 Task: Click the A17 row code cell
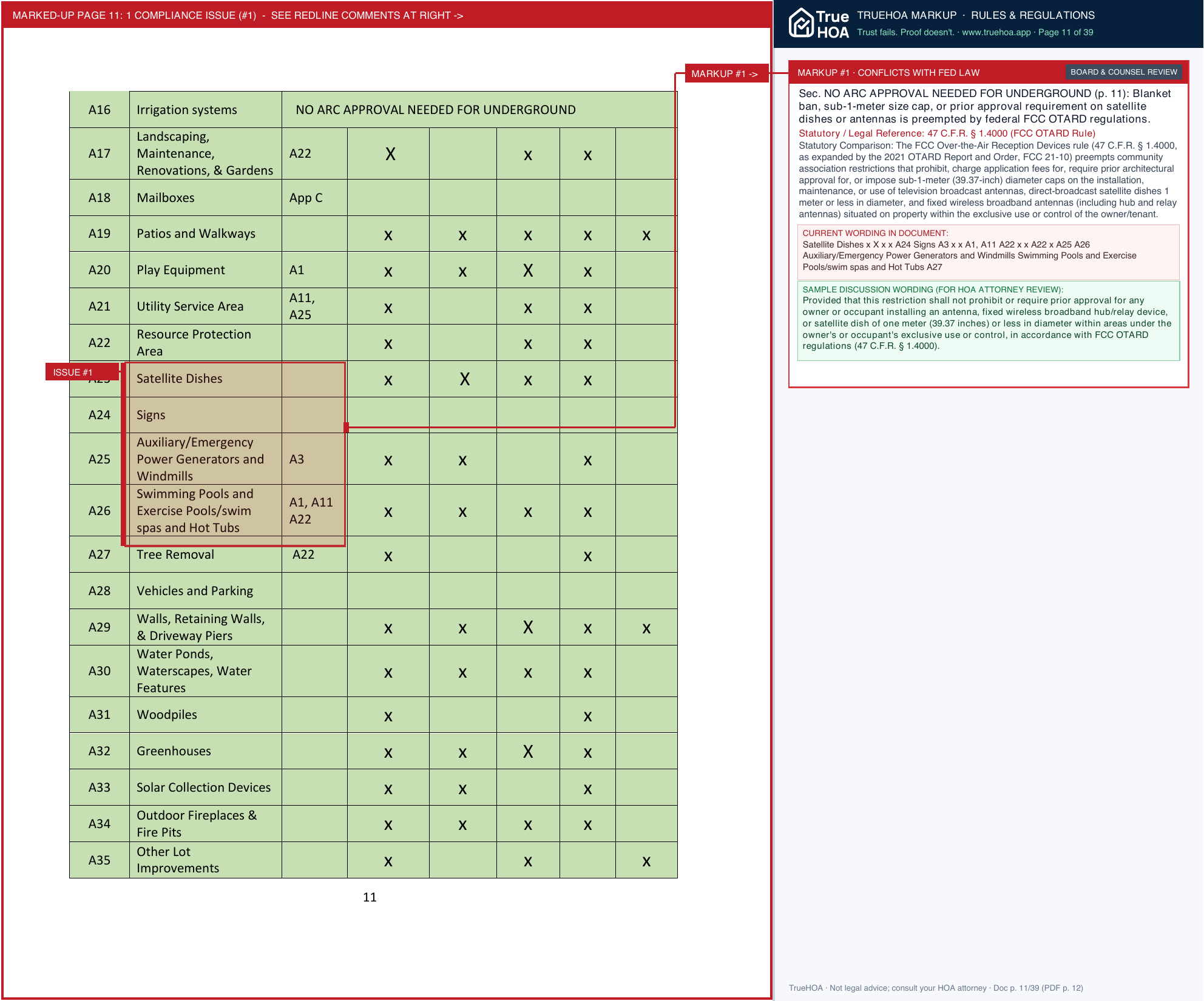coord(100,153)
